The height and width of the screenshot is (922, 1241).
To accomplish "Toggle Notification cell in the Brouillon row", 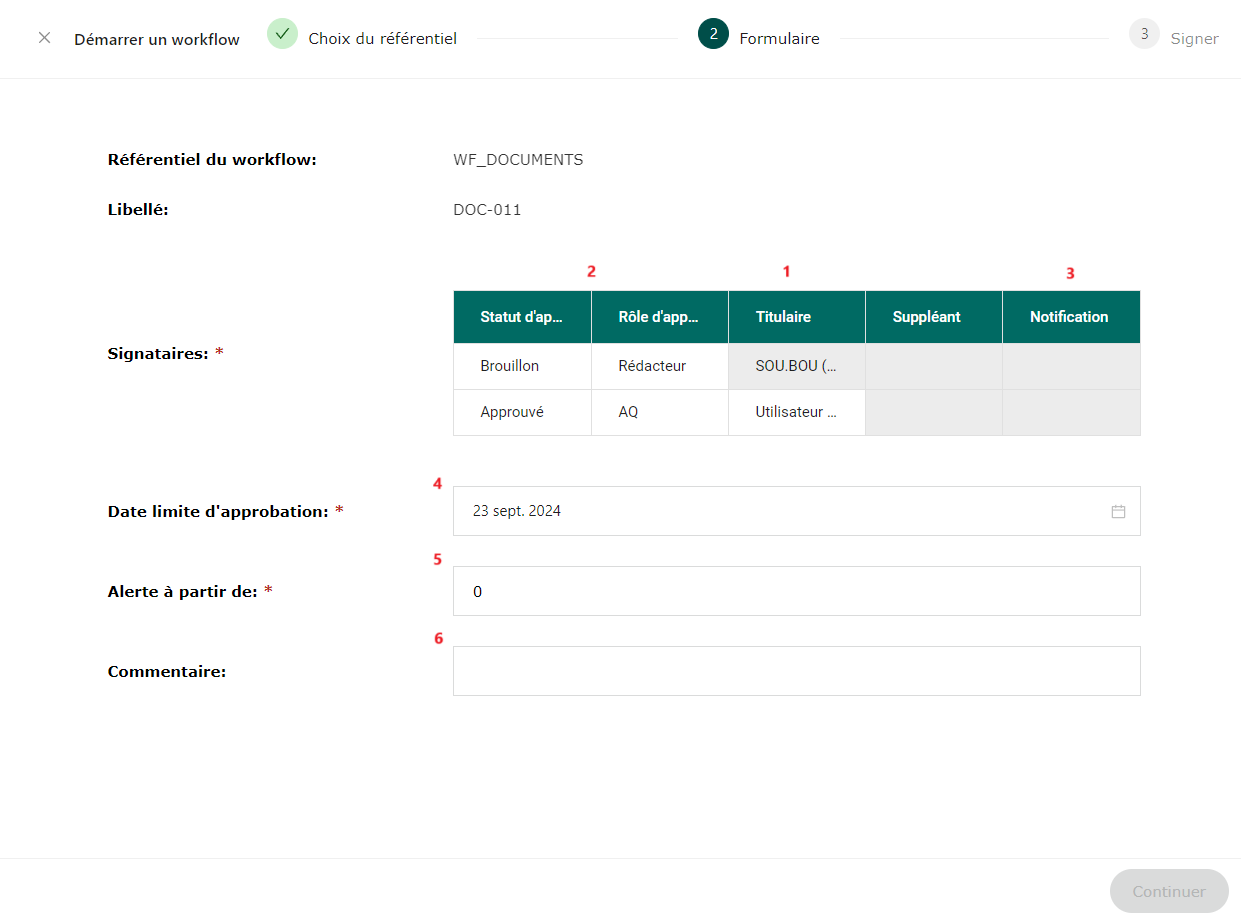I will click(1070, 366).
